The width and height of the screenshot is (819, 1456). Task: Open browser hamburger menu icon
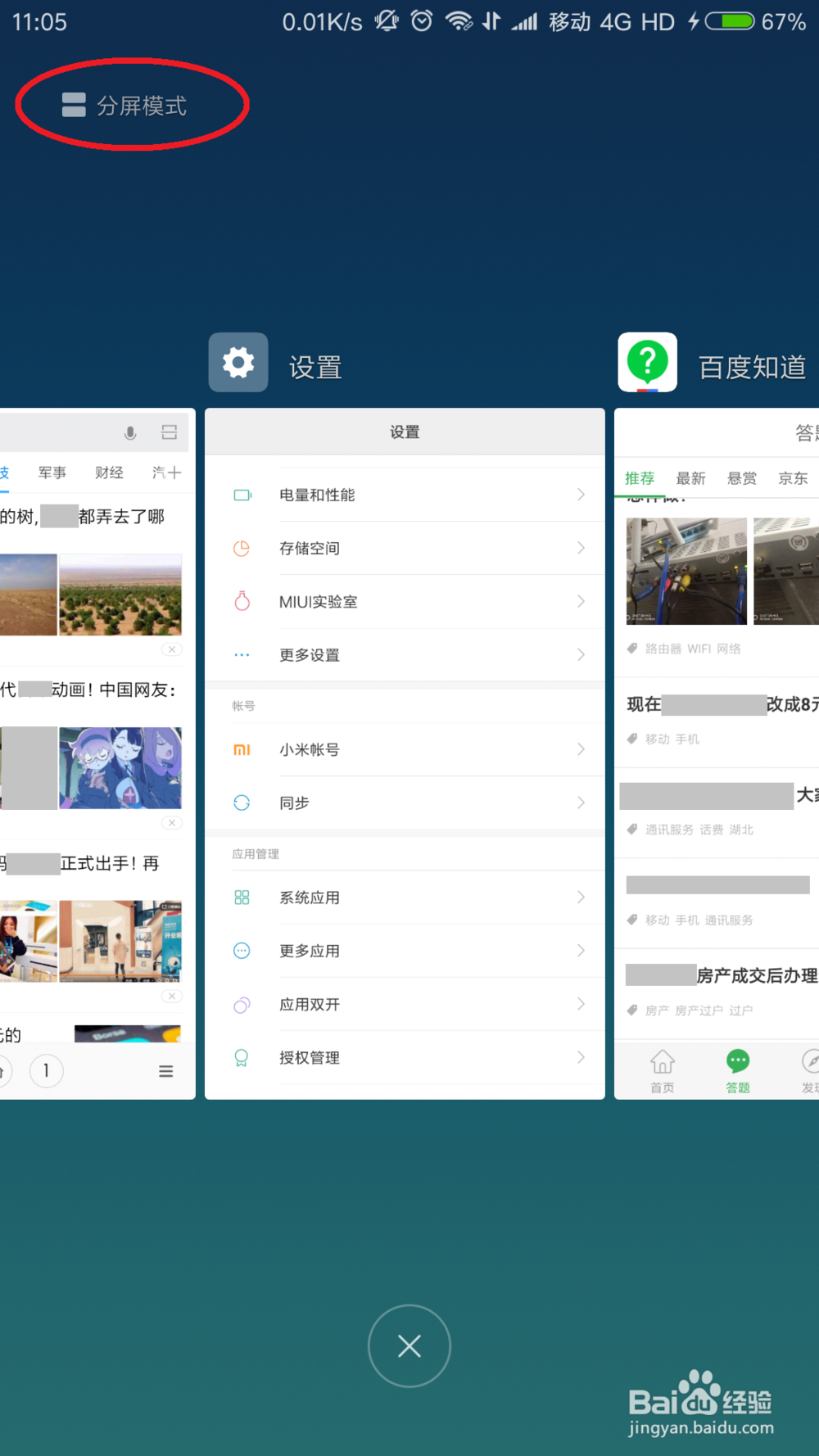(166, 1071)
